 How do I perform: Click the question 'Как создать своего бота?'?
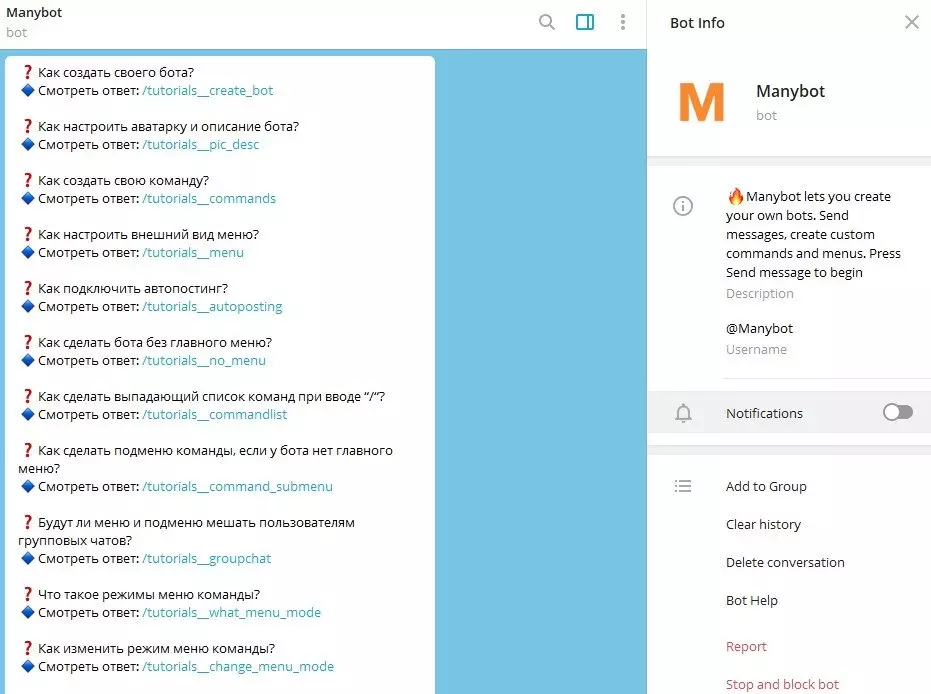(116, 72)
